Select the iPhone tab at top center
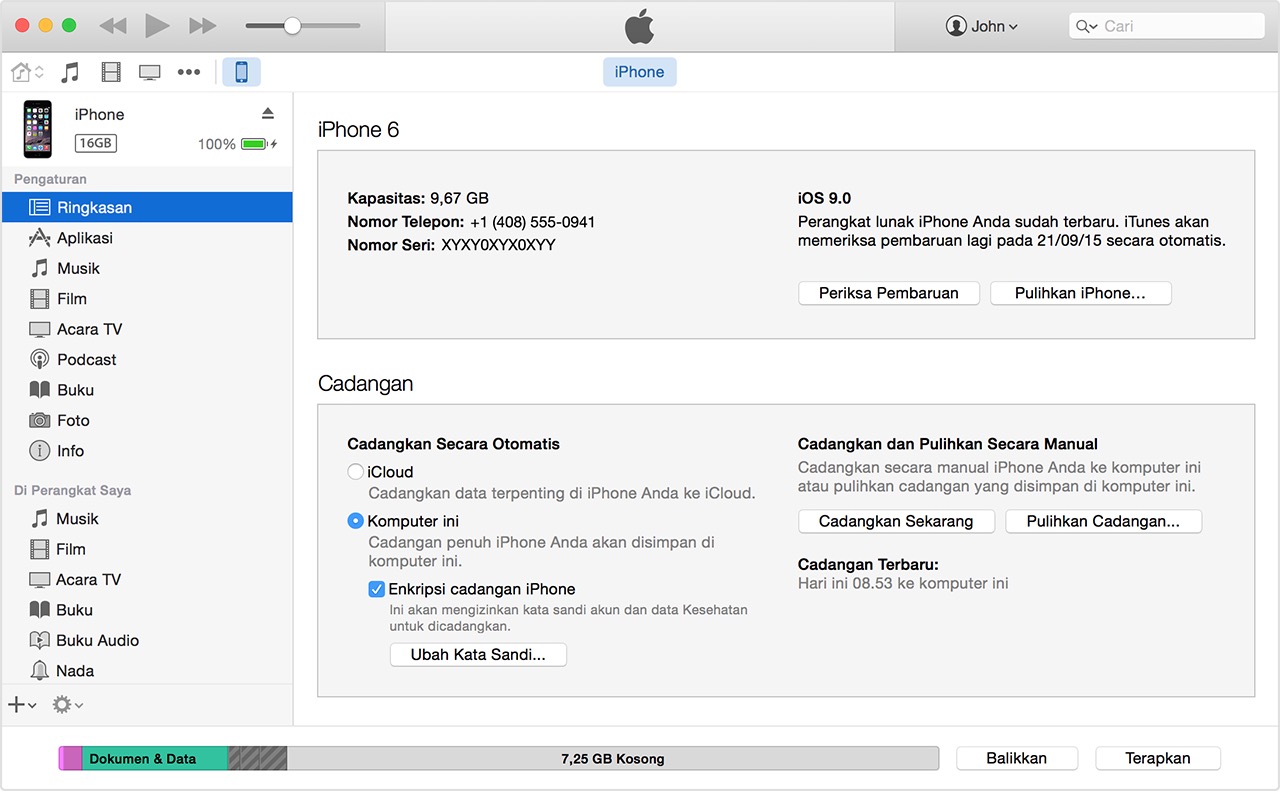1280x792 pixels. (640, 72)
